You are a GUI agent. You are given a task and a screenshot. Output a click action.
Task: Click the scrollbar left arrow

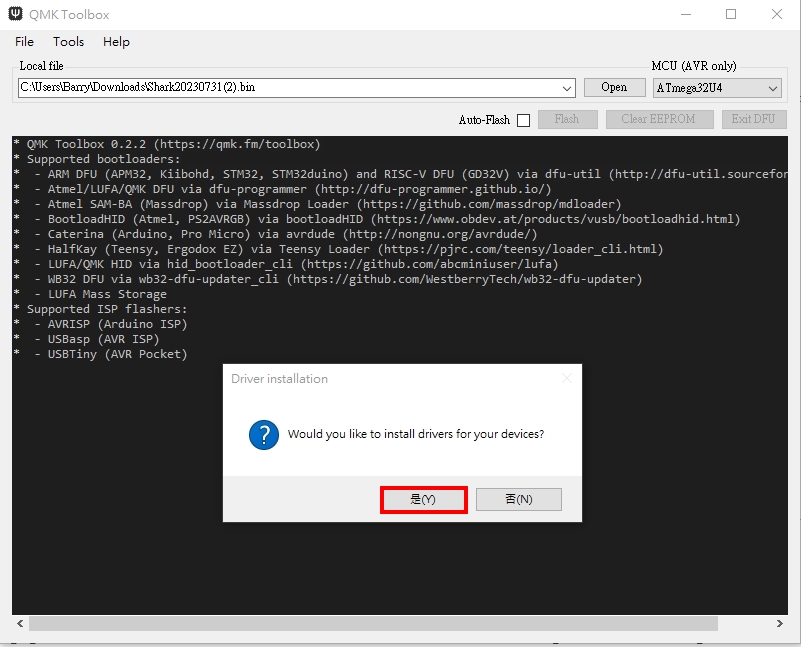coord(20,624)
